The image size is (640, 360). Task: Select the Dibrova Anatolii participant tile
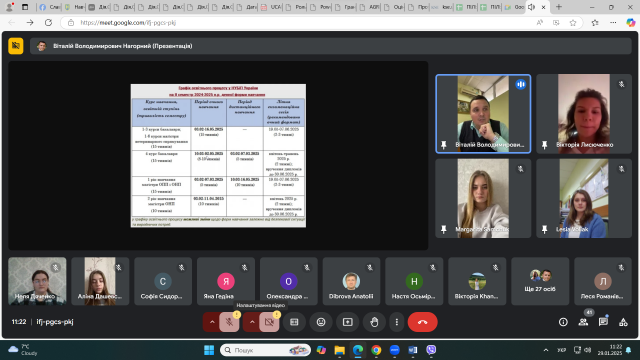(351, 281)
